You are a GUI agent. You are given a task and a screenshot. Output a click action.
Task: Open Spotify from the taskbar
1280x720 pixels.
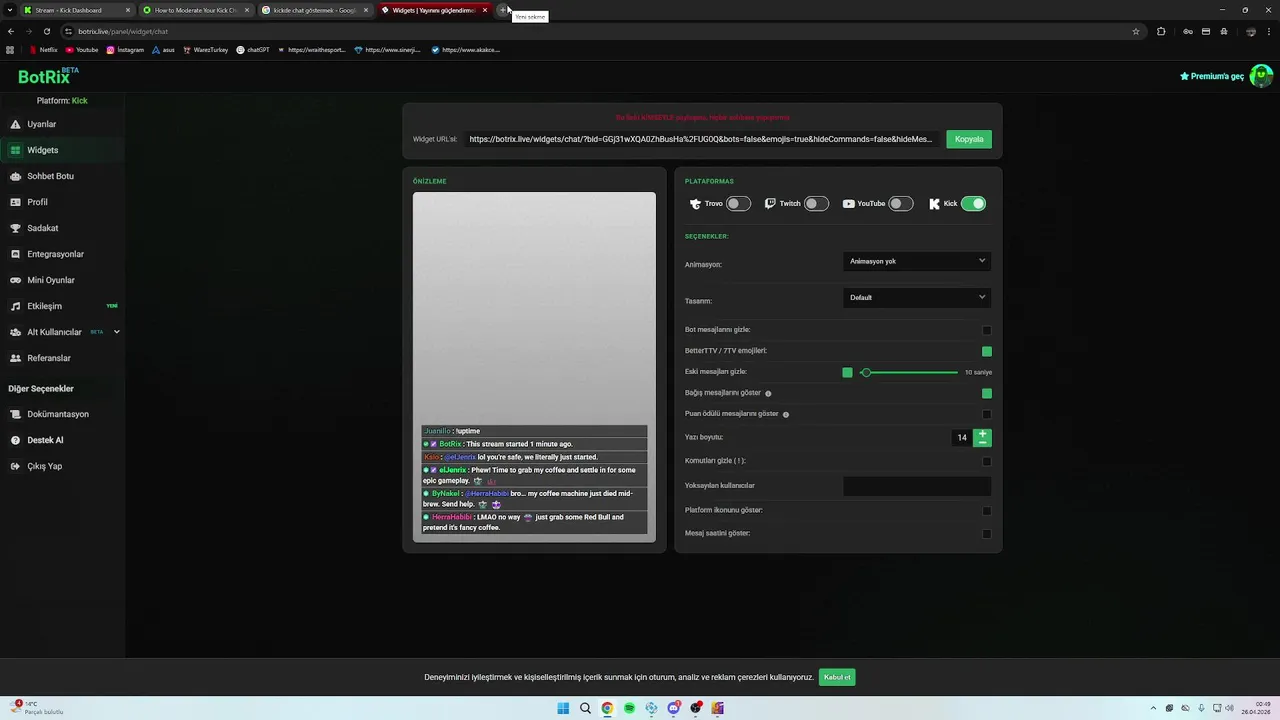[629, 708]
